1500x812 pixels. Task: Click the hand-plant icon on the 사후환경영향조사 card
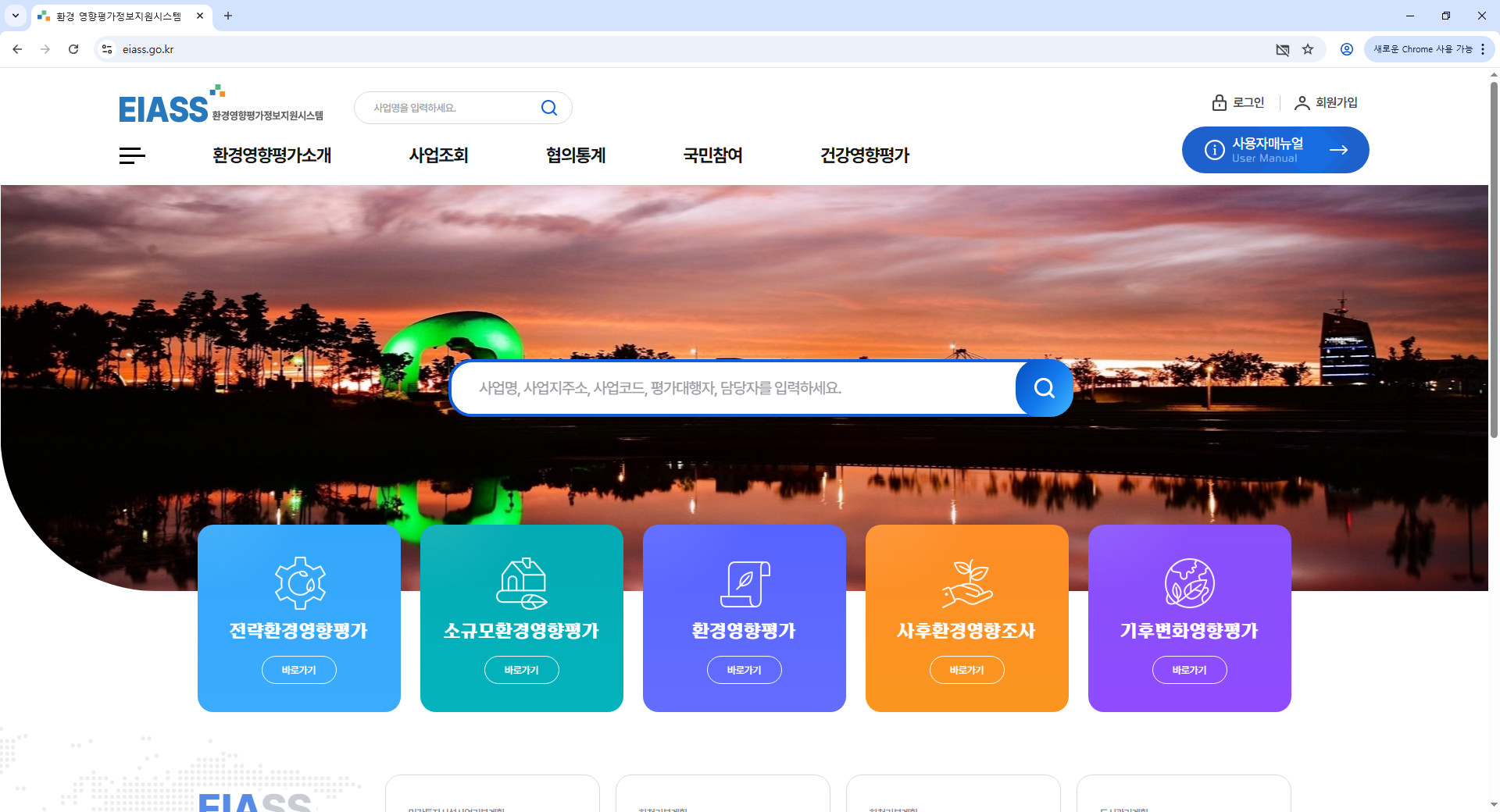[x=967, y=582]
